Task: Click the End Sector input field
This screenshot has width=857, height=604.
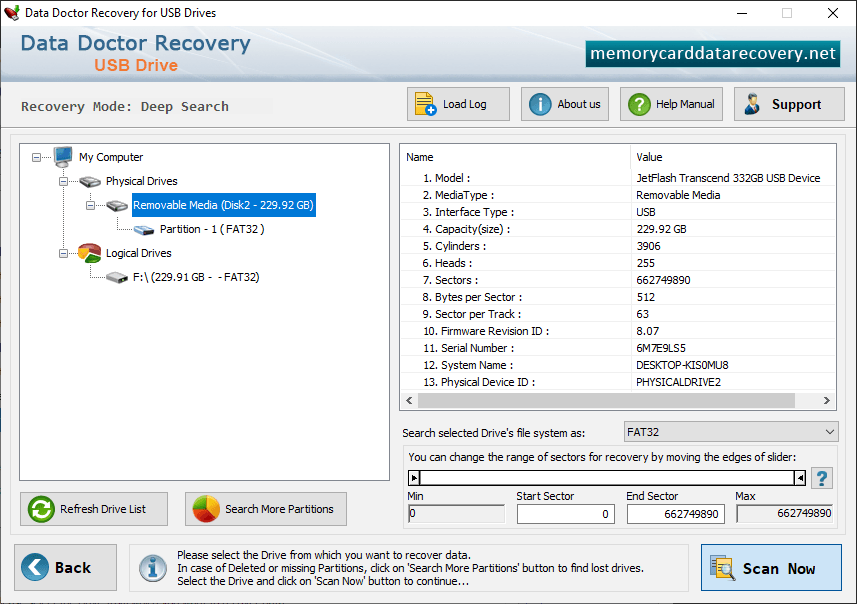Action: tap(676, 514)
